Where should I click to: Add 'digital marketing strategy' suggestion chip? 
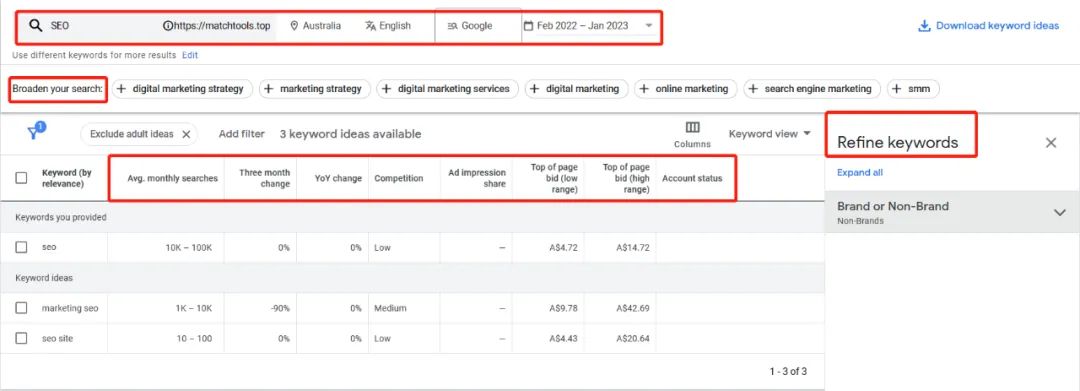pos(182,89)
